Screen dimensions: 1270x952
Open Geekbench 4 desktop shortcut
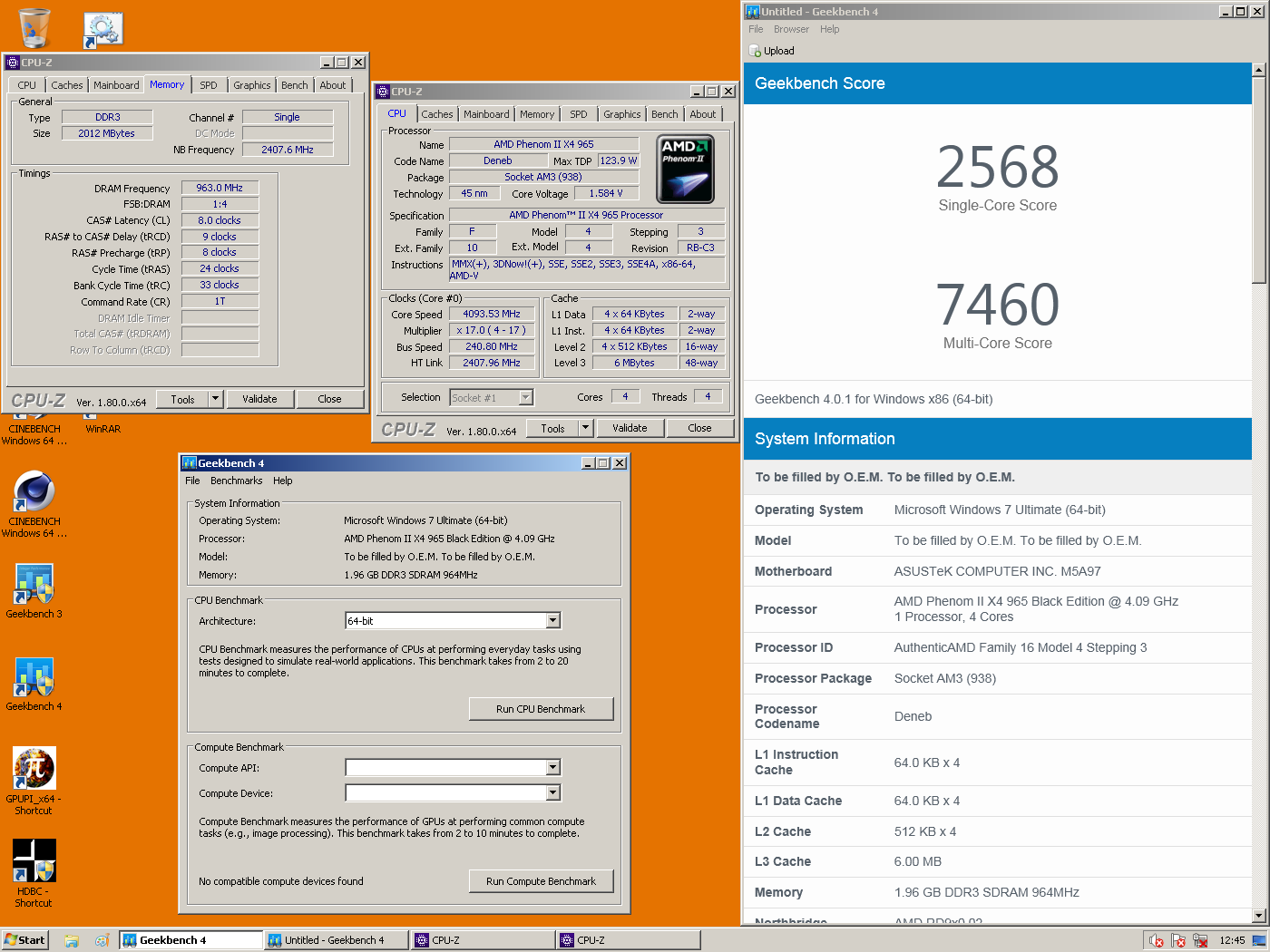click(x=34, y=677)
